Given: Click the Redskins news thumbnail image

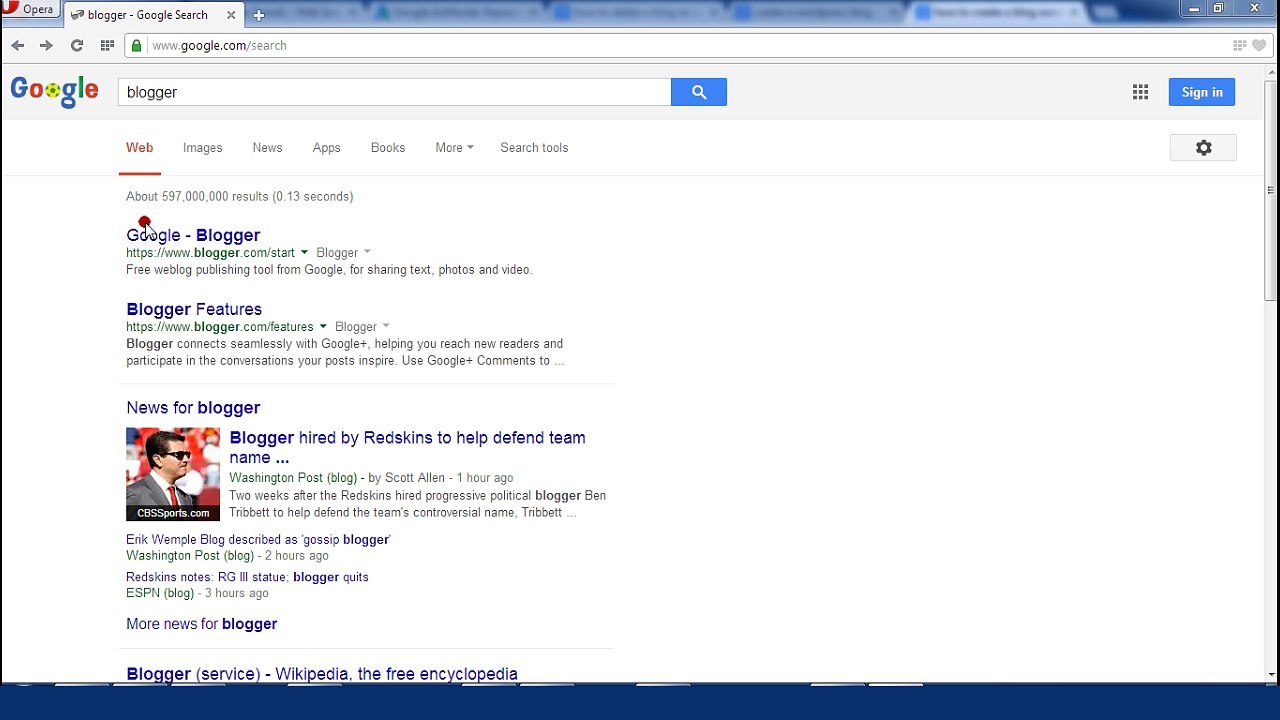Looking at the screenshot, I should click(173, 474).
